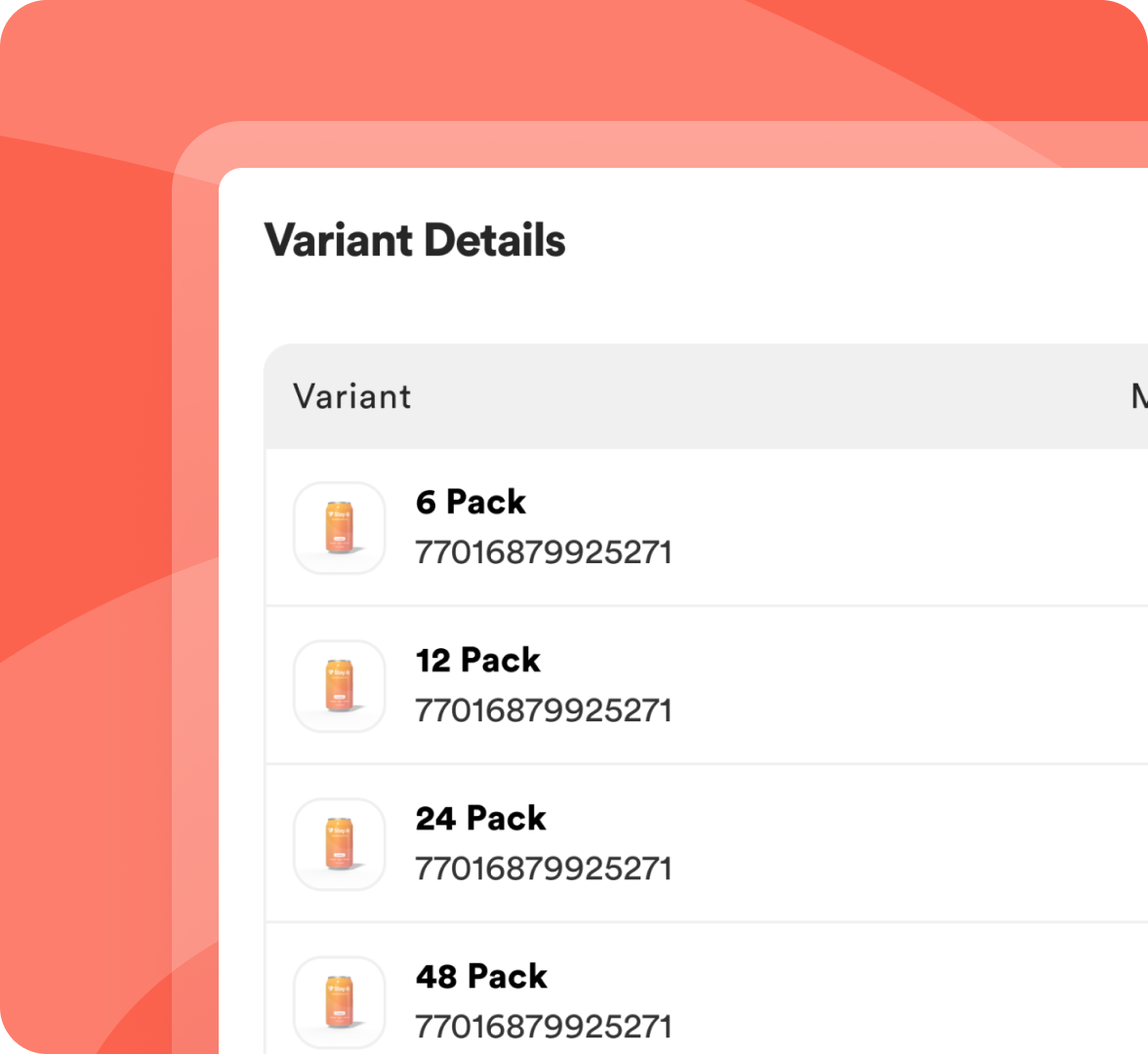Screen dimensions: 1148x1054
Task: Click the Variant column header
Action: [x=352, y=397]
